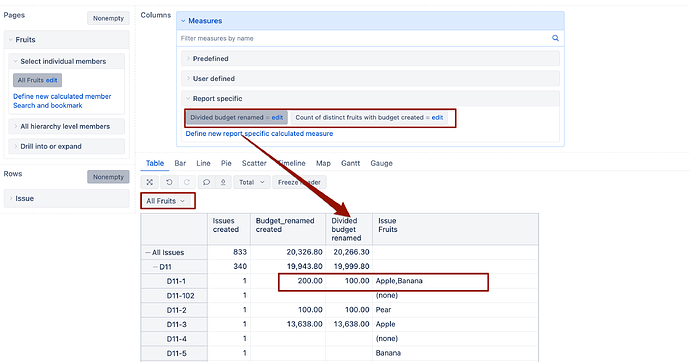The image size is (690, 362).
Task: Open the All Fruits page dropdown
Action: pyautogui.click(x=165, y=201)
